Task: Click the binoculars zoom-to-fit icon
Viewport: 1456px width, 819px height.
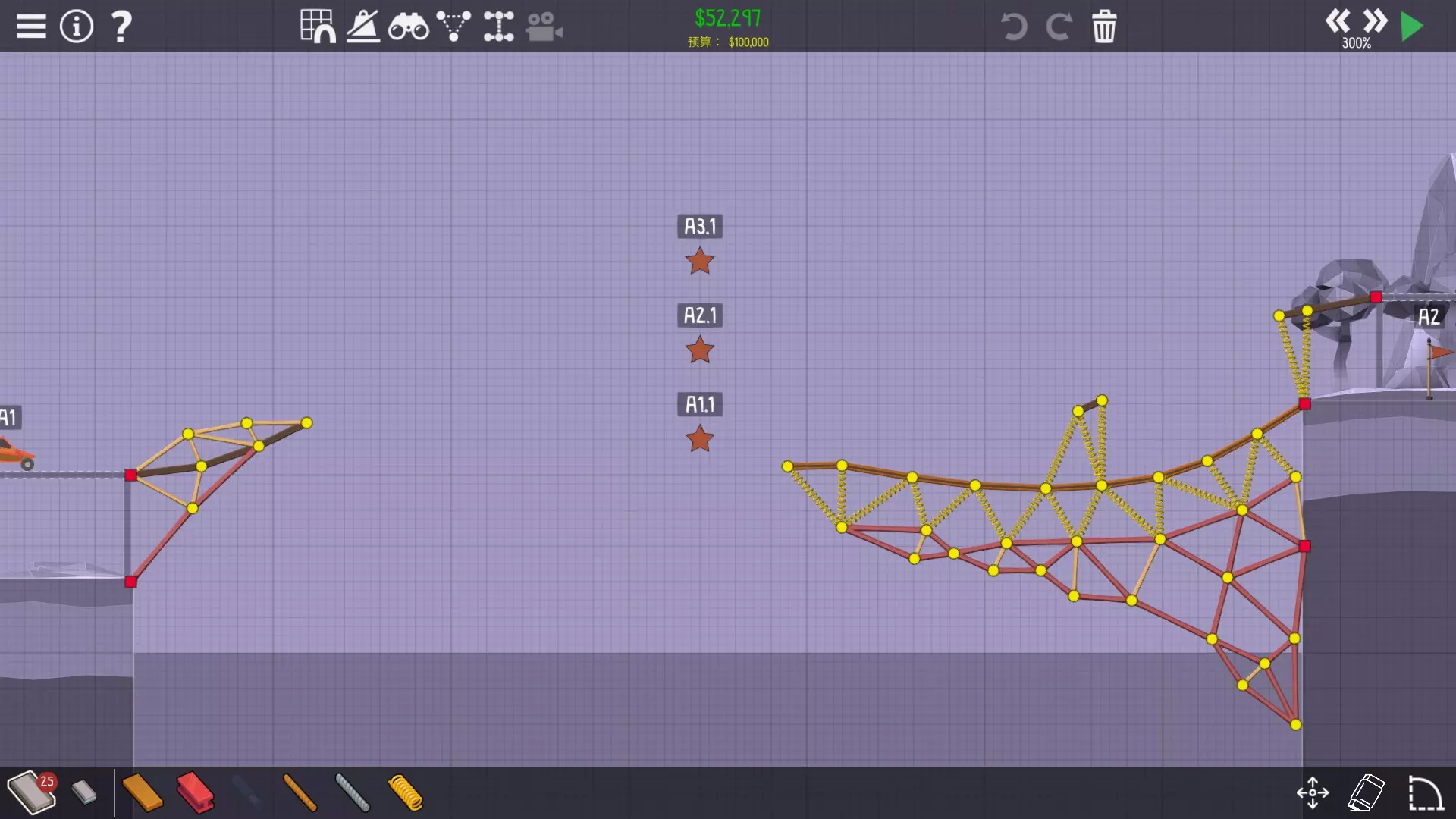Action: [x=408, y=27]
